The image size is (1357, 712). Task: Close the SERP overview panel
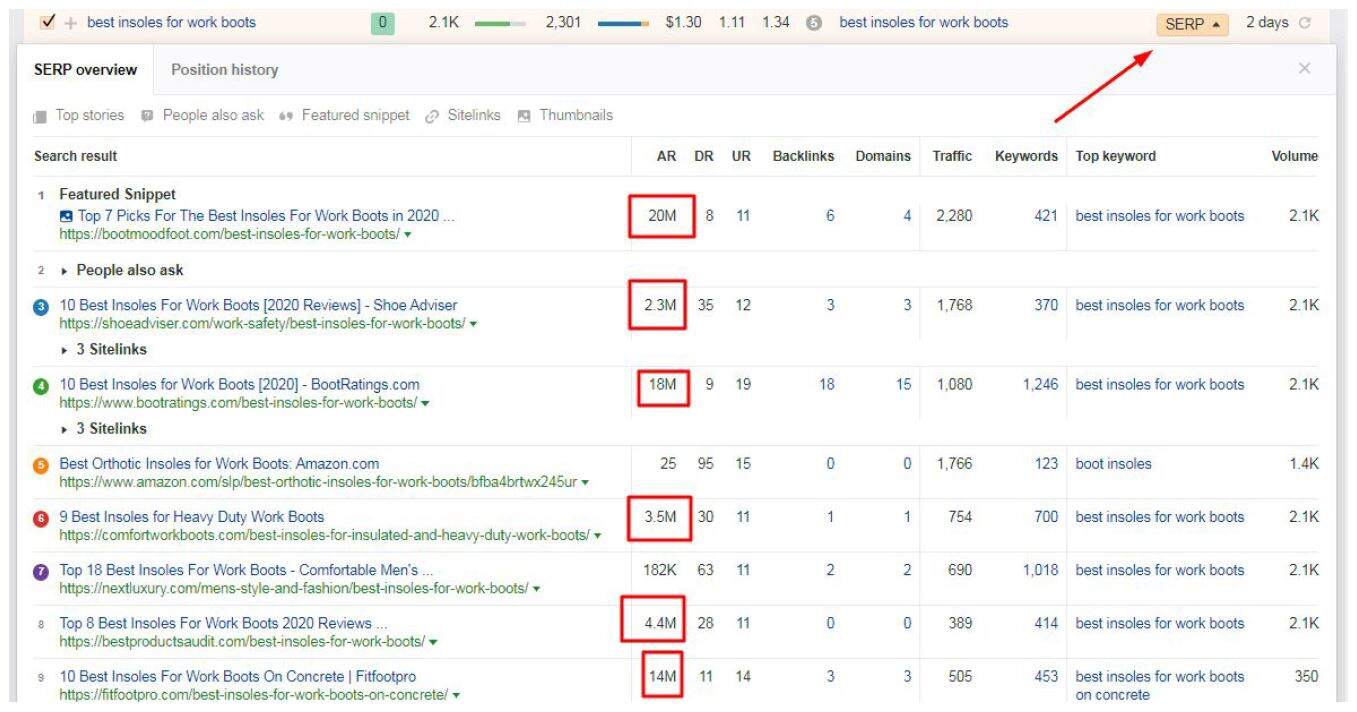(1304, 68)
